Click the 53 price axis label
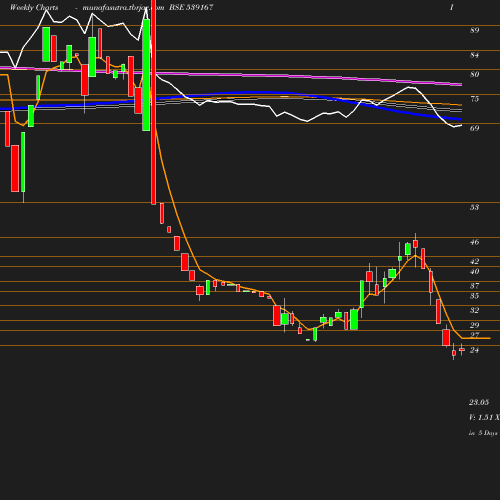500x500 pixels. pyautogui.click(x=474, y=207)
